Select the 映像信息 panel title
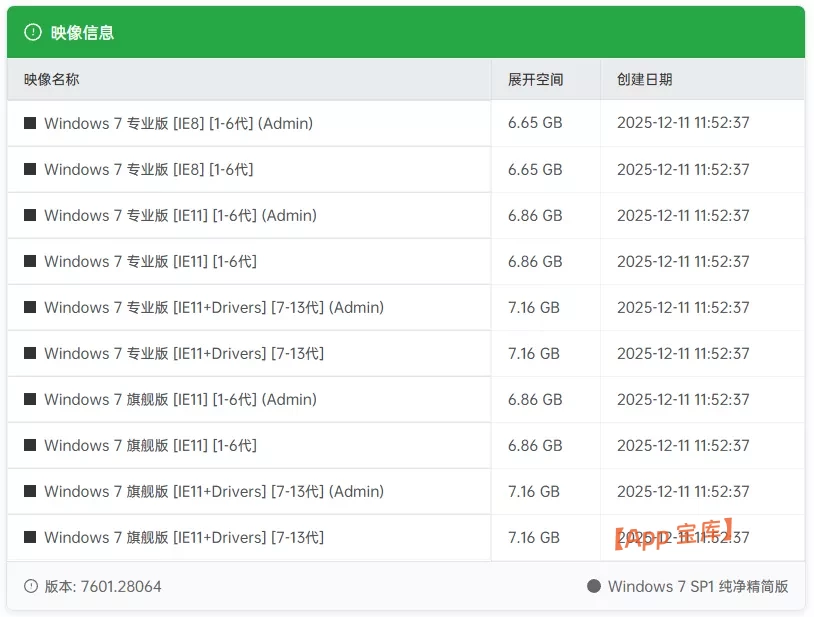814x617 pixels. [x=82, y=33]
